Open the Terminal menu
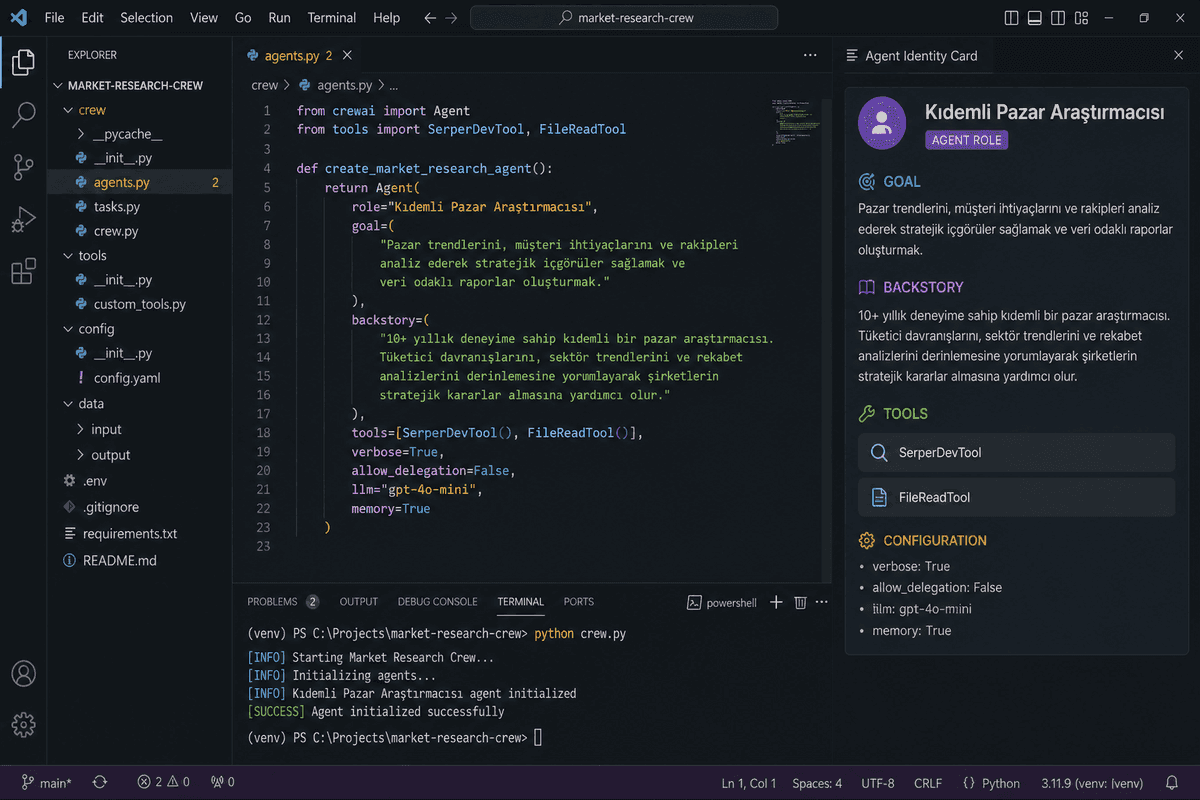1200x800 pixels. pos(332,18)
